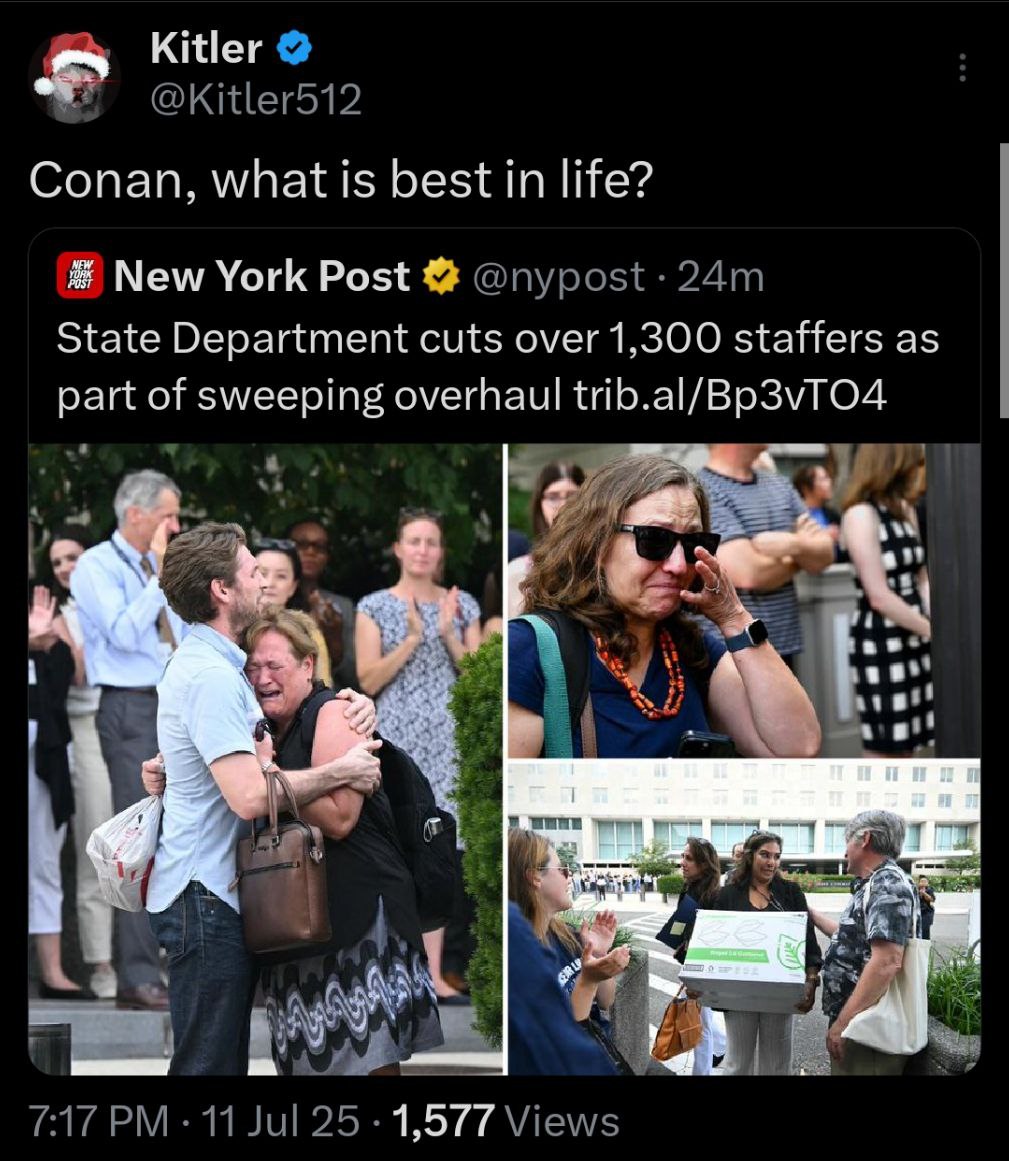Open the @nypost handle in quoted tweet
Viewport: 1009px width, 1161px height.
pyautogui.click(x=558, y=277)
